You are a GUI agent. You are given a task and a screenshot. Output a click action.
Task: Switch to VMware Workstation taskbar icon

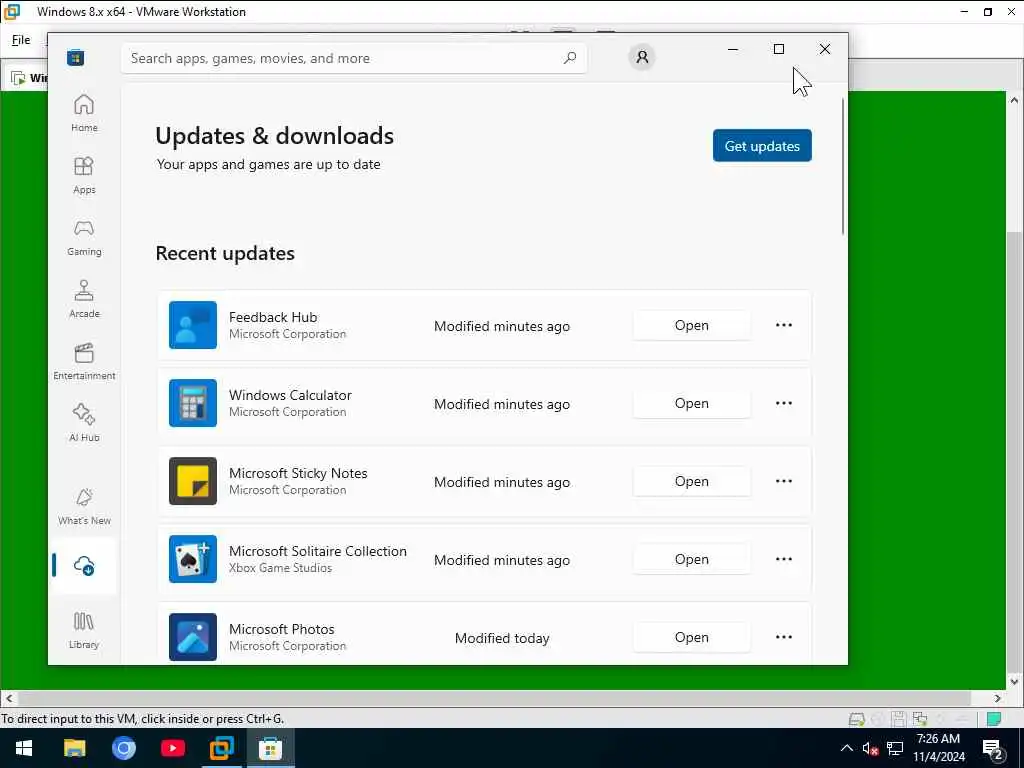coord(221,748)
